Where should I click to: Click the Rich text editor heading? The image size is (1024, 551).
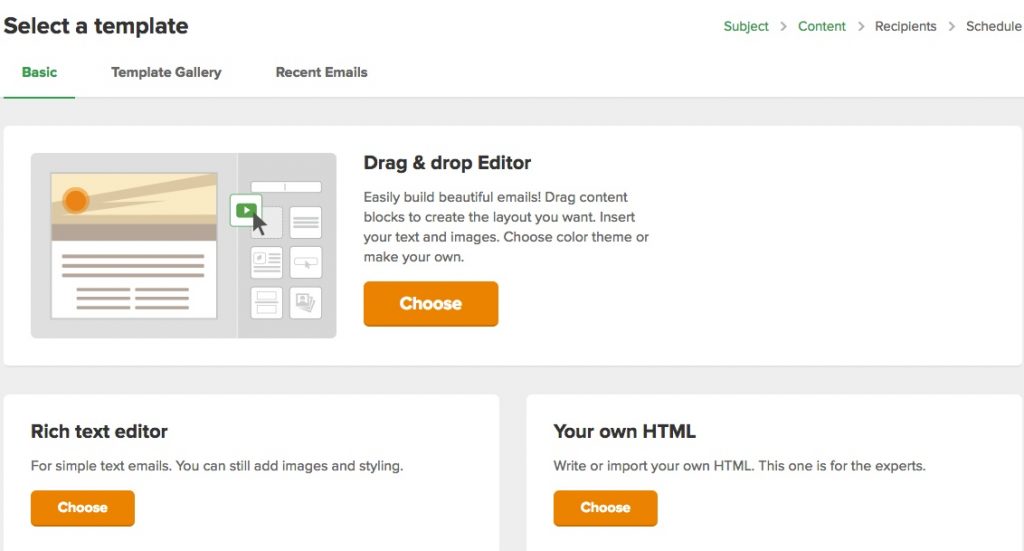click(99, 432)
